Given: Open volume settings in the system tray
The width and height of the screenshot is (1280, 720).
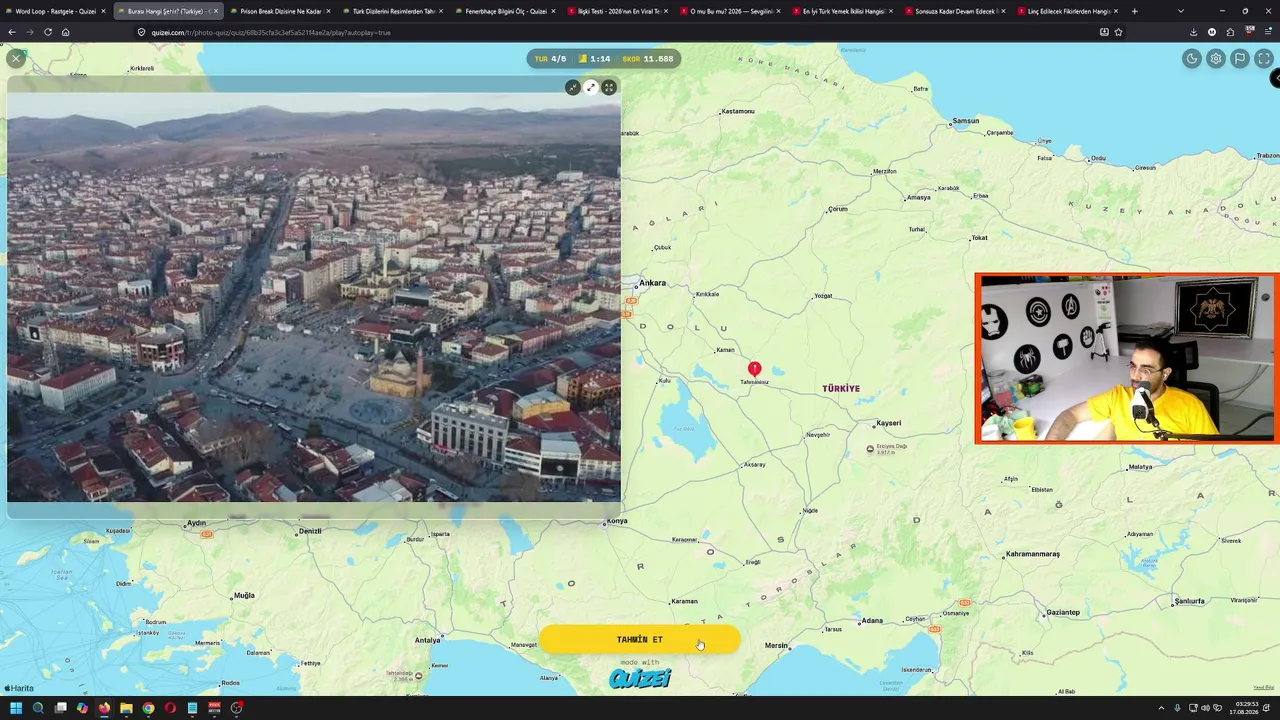Looking at the screenshot, I should pyautogui.click(x=1207, y=708).
